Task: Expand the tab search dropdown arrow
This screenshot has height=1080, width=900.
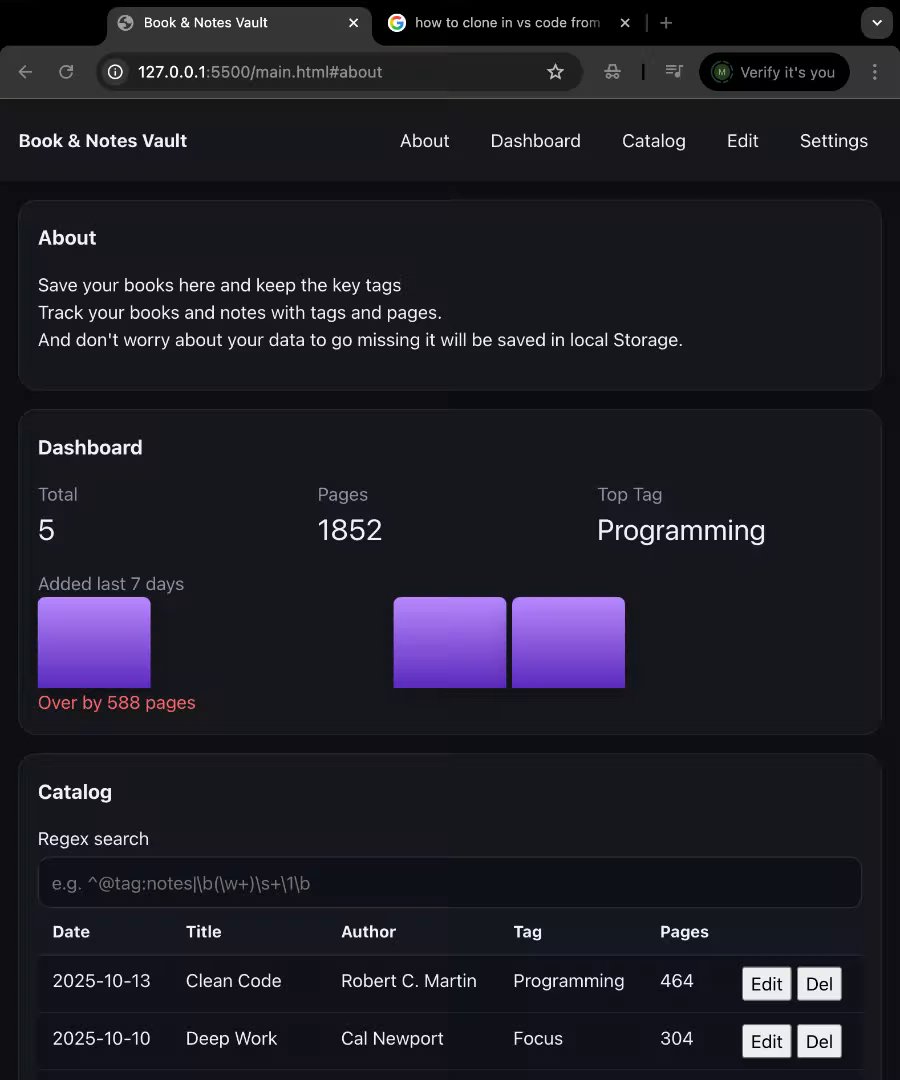Action: [876, 23]
